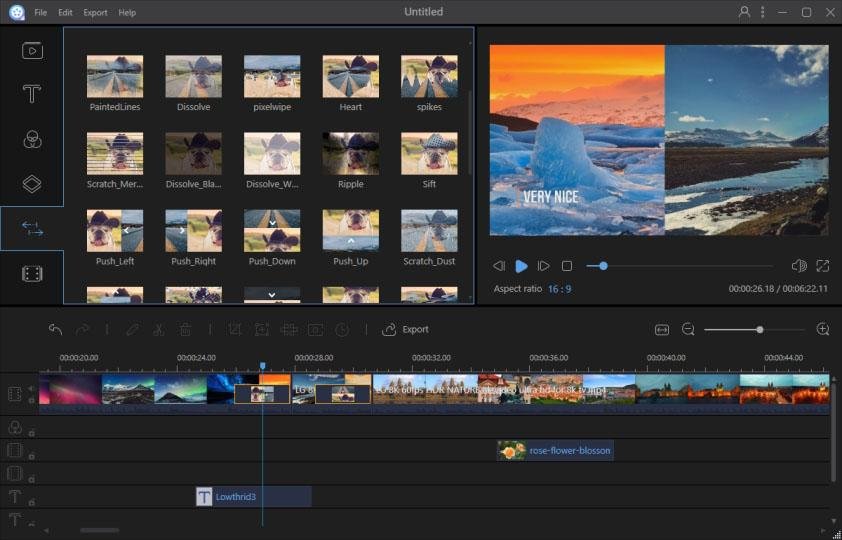Click the preview playback progress slider
Image resolution: width=842 pixels, height=540 pixels.
click(680, 266)
